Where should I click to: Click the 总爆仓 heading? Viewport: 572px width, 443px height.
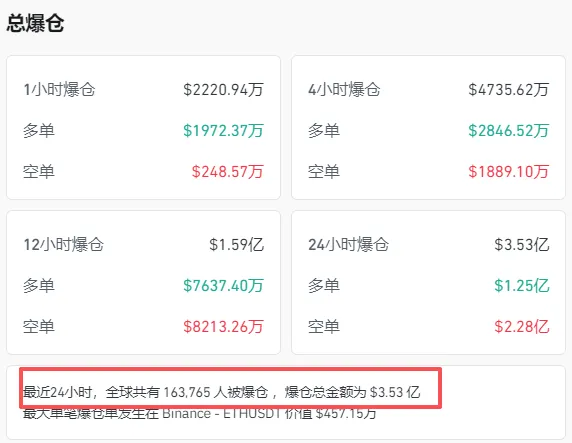[x=35, y=23]
